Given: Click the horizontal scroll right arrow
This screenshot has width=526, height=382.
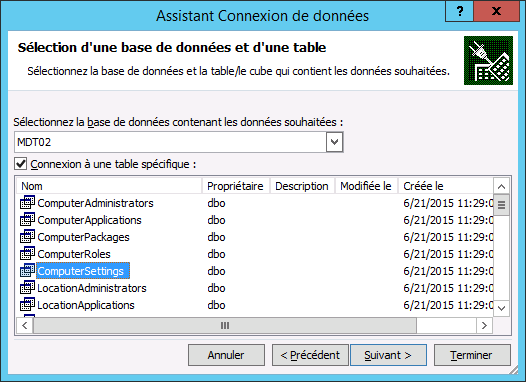Looking at the screenshot, I should pyautogui.click(x=484, y=325).
